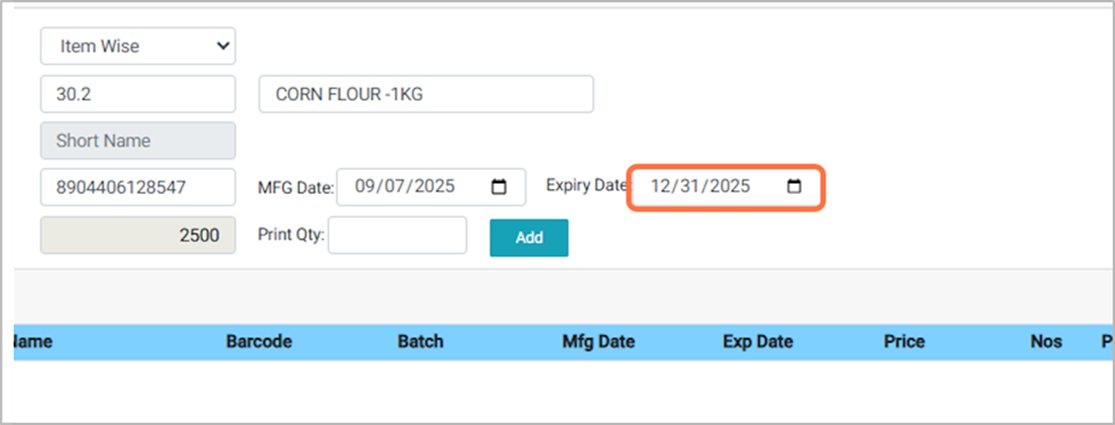Click the Print Qty label
1115x425 pixels.
tap(291, 237)
